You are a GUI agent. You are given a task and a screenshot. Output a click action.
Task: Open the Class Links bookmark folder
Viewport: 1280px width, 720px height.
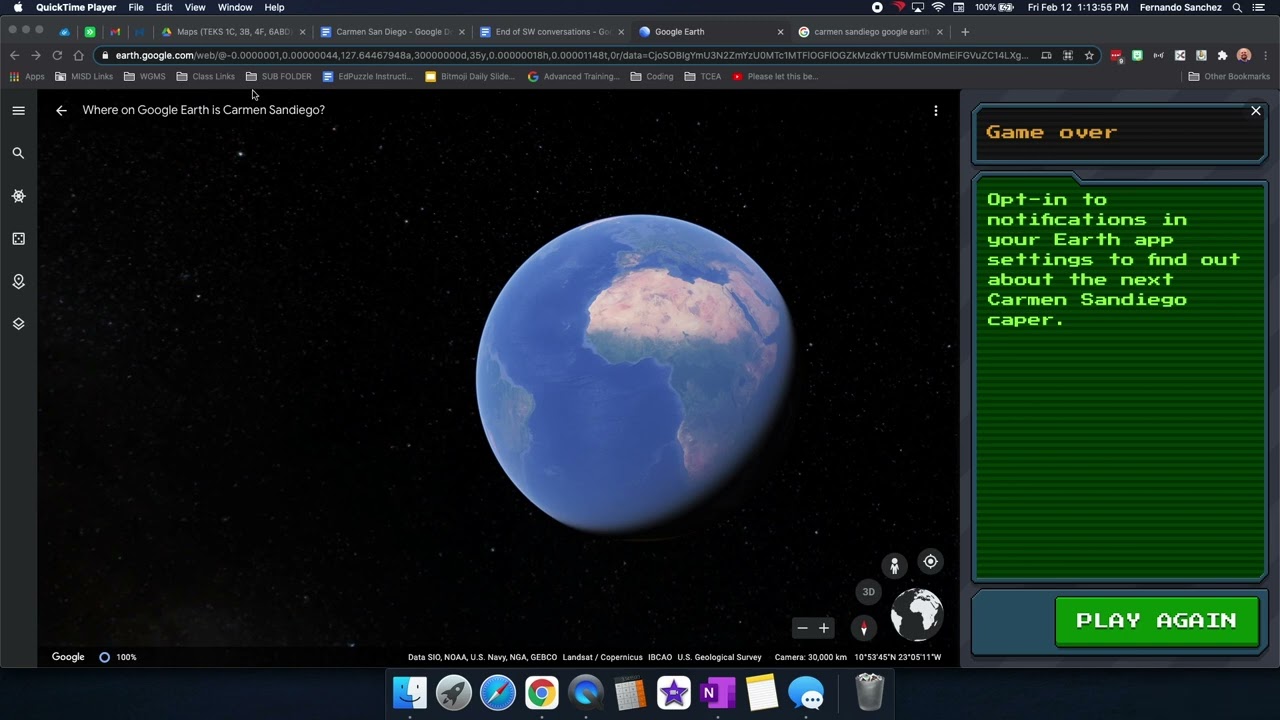click(x=205, y=77)
